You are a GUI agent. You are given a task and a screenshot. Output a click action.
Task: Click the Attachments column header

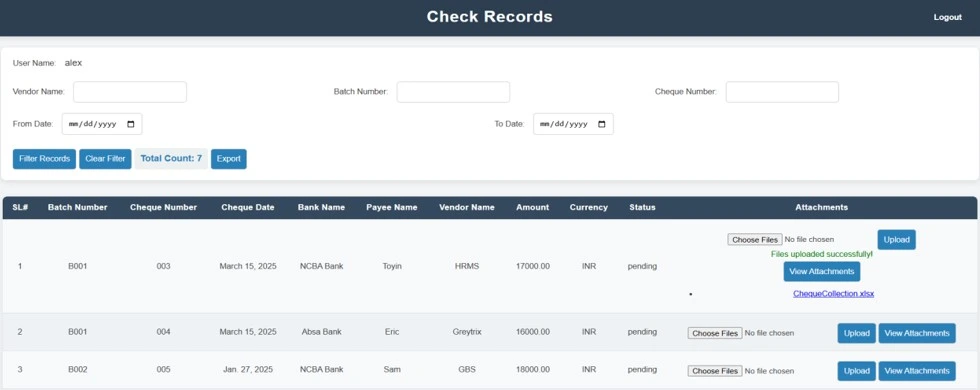tap(821, 208)
